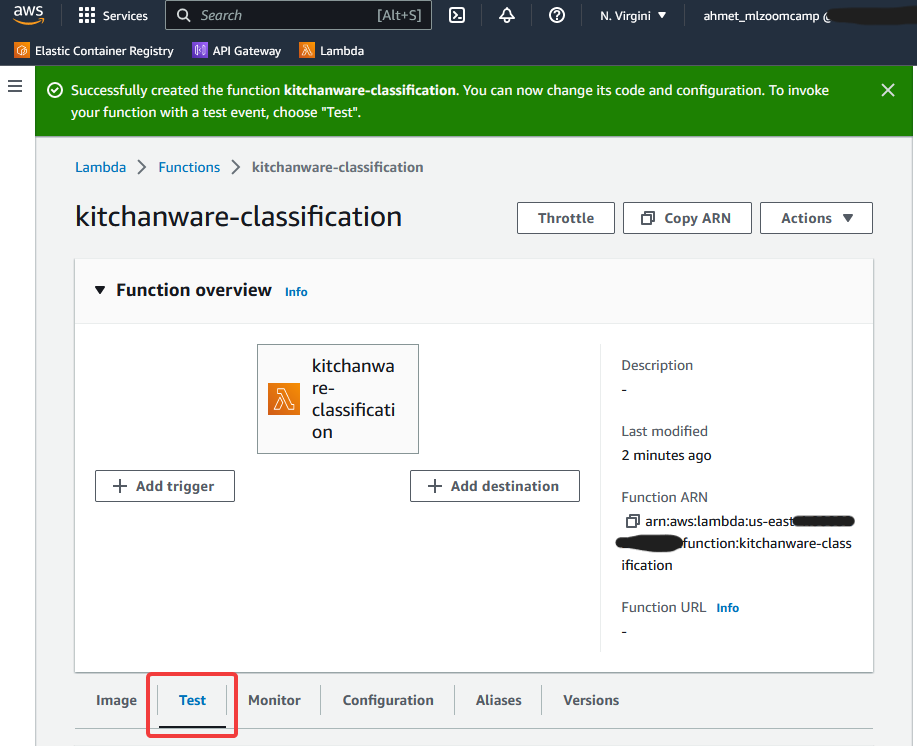Viewport: 917px width, 746px height.
Task: Open the notifications bell
Action: point(507,15)
